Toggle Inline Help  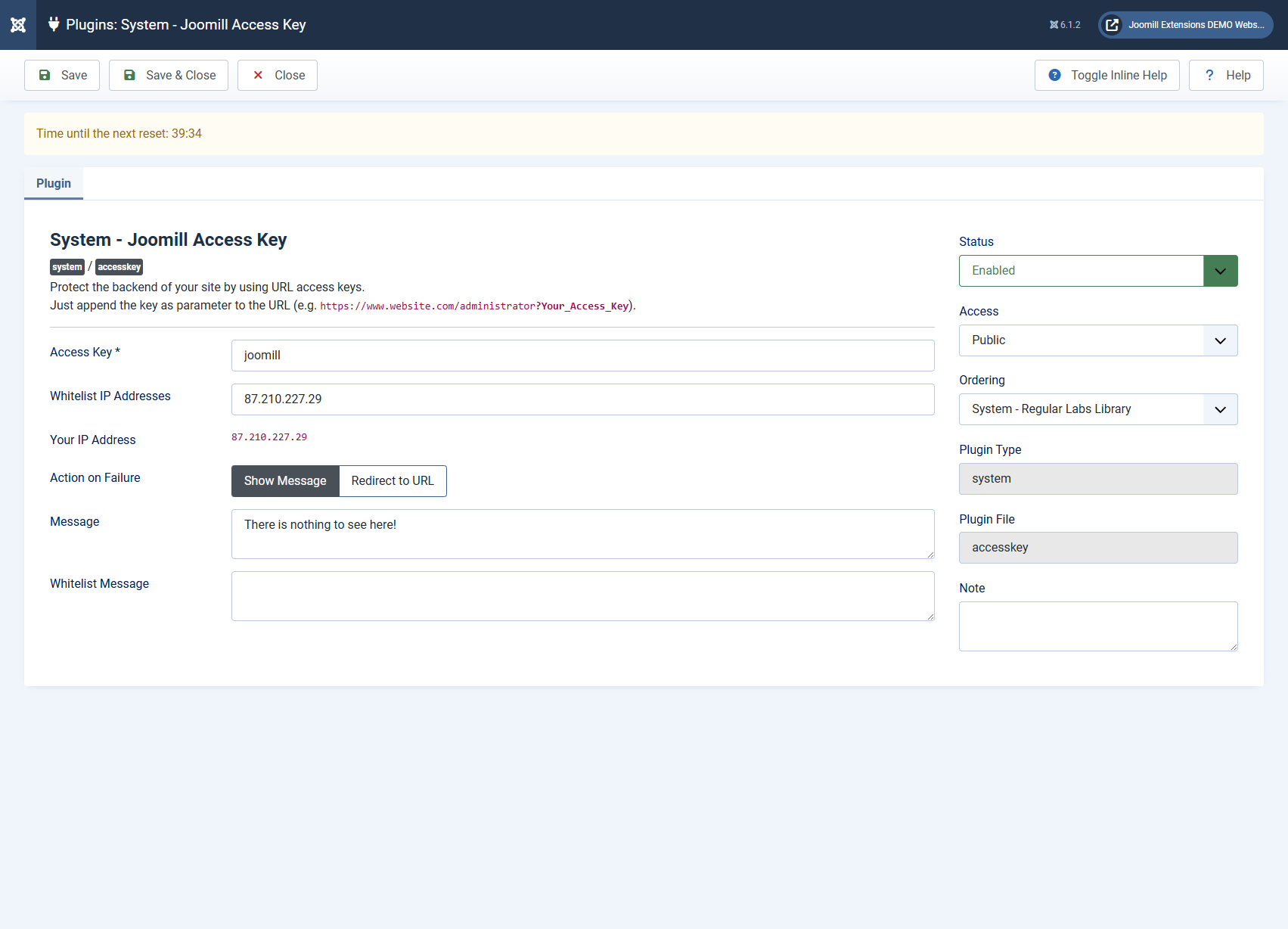click(1107, 76)
